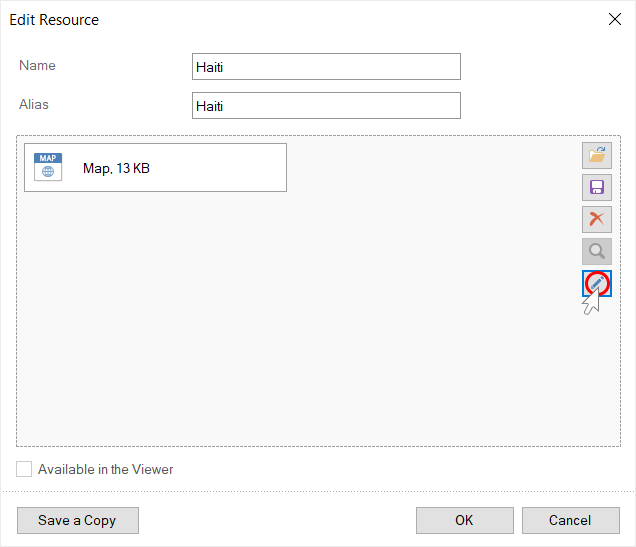Close the Edit Resource dialog with X
636x547 pixels.
614,19
